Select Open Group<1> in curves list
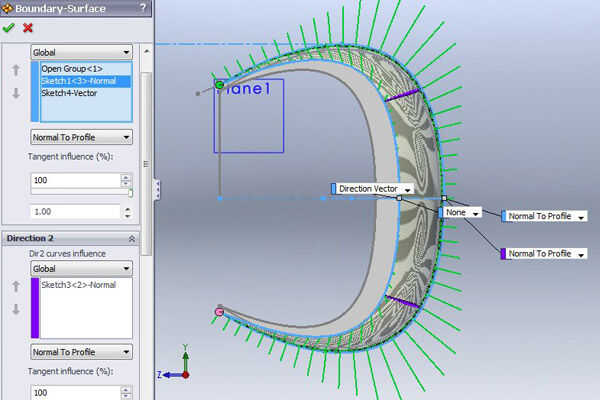 86,69
